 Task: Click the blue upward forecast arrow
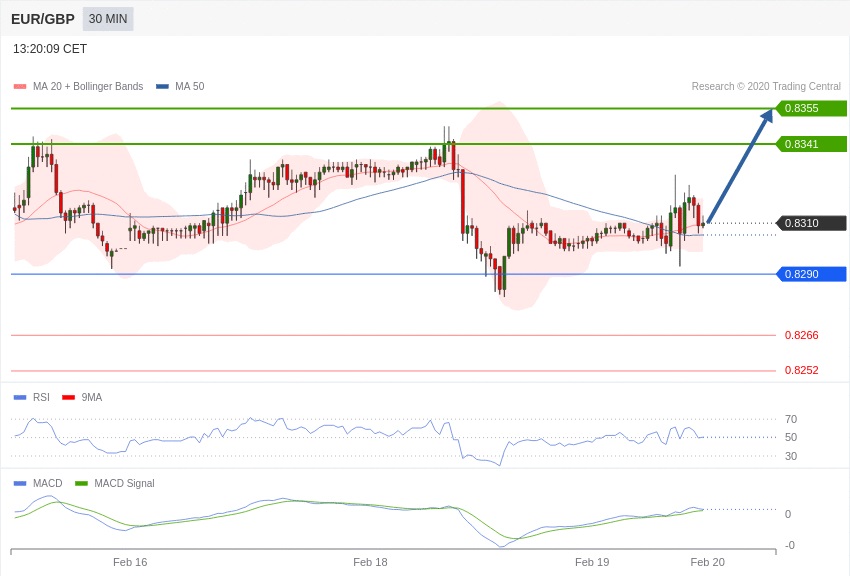click(x=740, y=165)
